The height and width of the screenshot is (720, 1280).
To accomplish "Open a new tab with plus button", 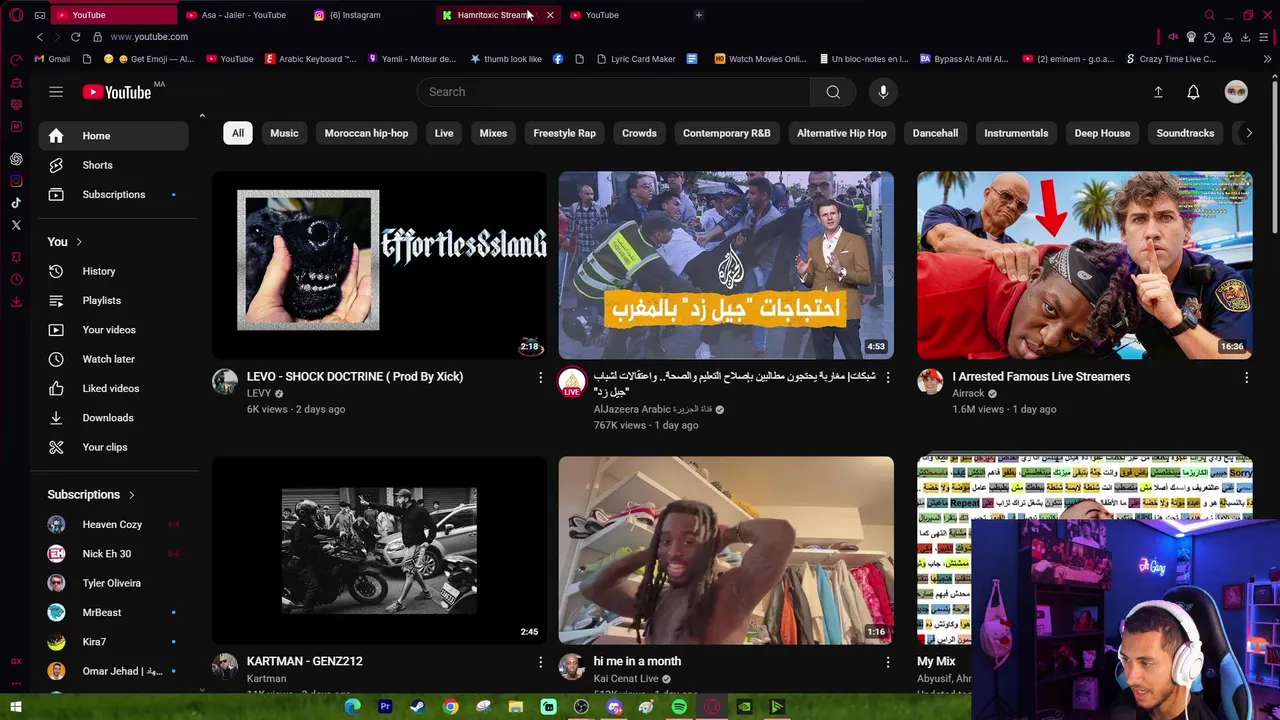I will point(699,15).
